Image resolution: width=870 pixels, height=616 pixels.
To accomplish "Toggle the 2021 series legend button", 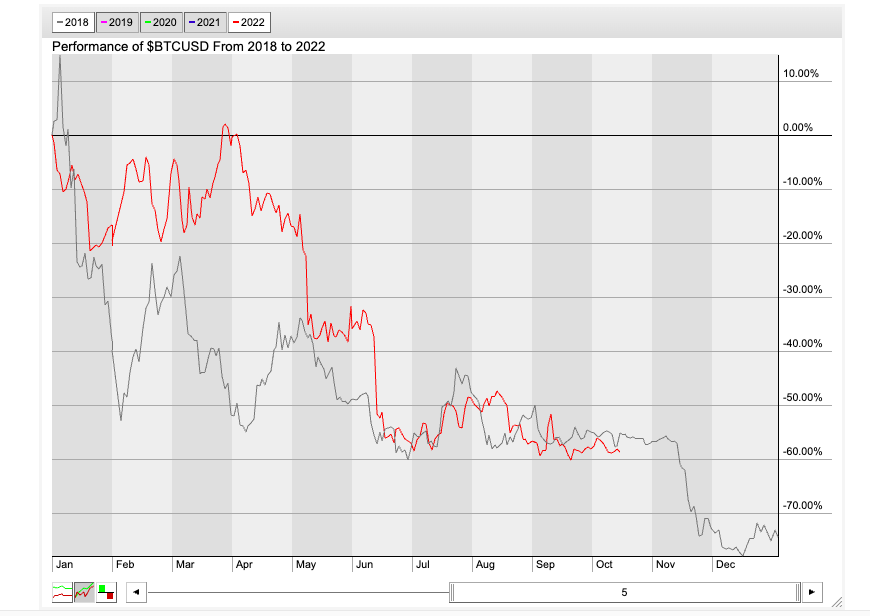I will 205,22.
